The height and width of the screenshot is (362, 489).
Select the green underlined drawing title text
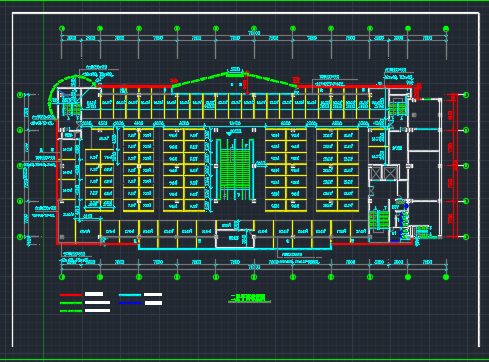[249, 298]
